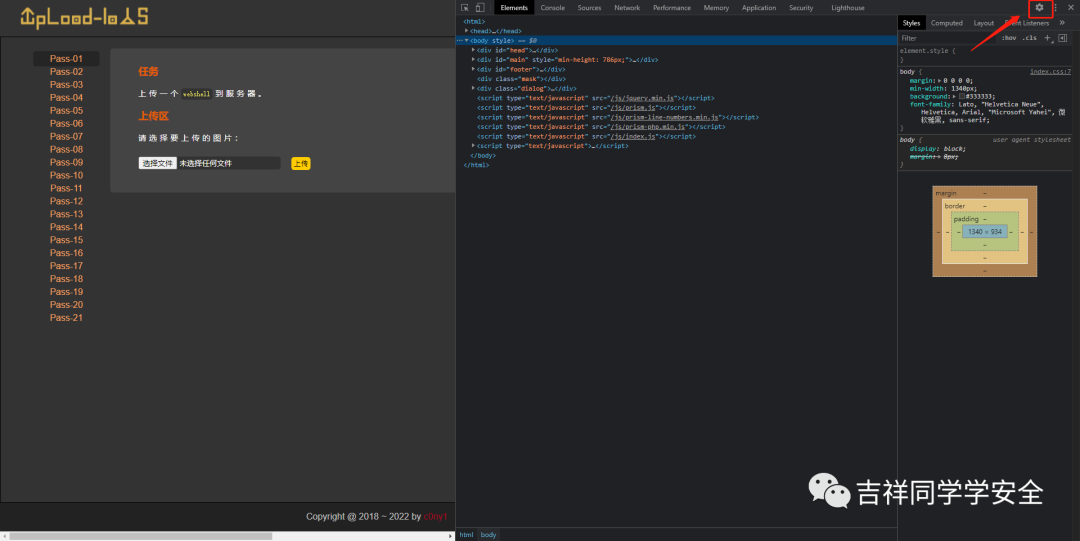The height and width of the screenshot is (541, 1080).
Task: Toggle the .cls element classes button
Action: 1030,38
